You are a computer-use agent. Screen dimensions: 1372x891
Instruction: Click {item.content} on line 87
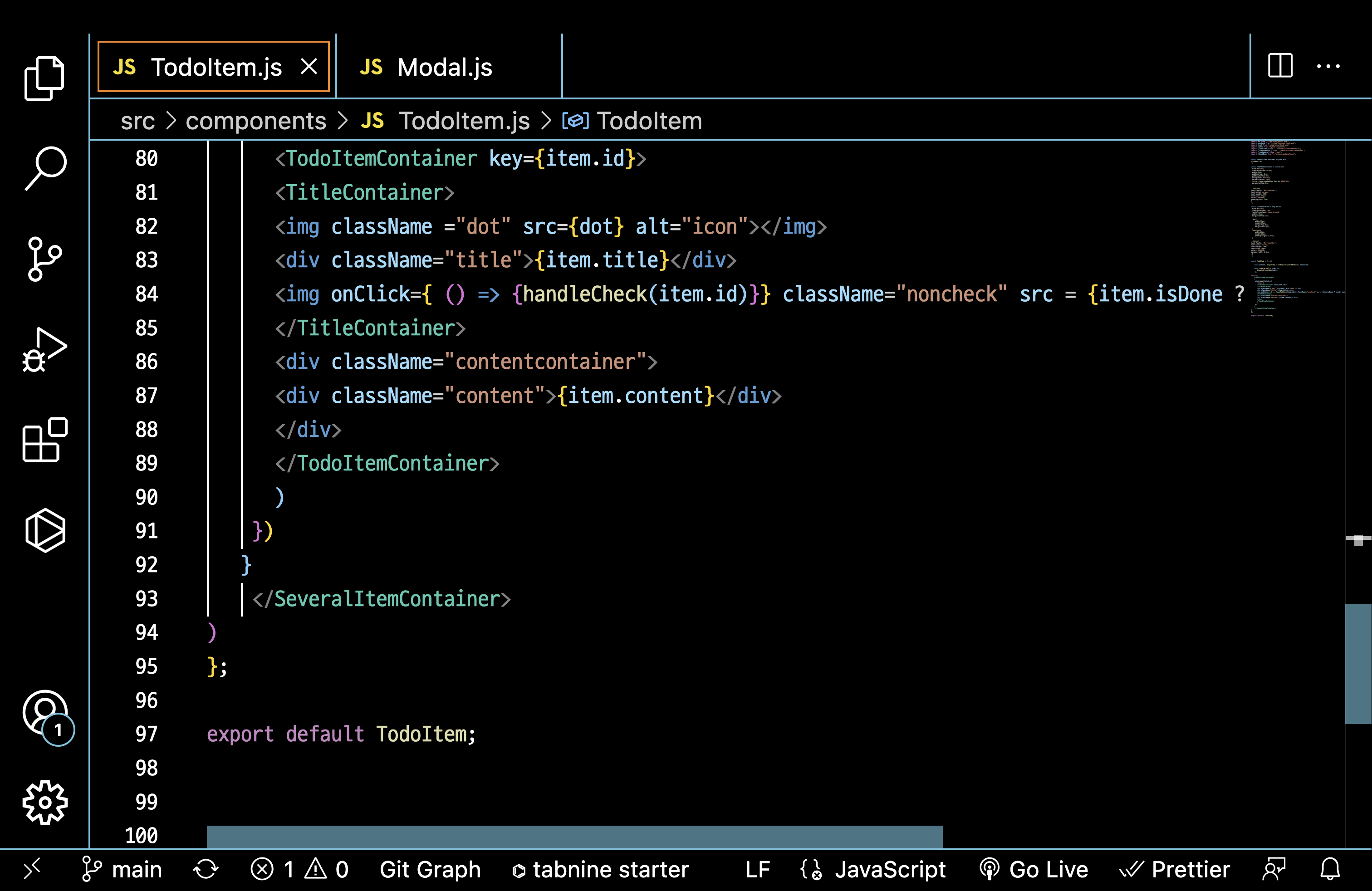coord(636,396)
